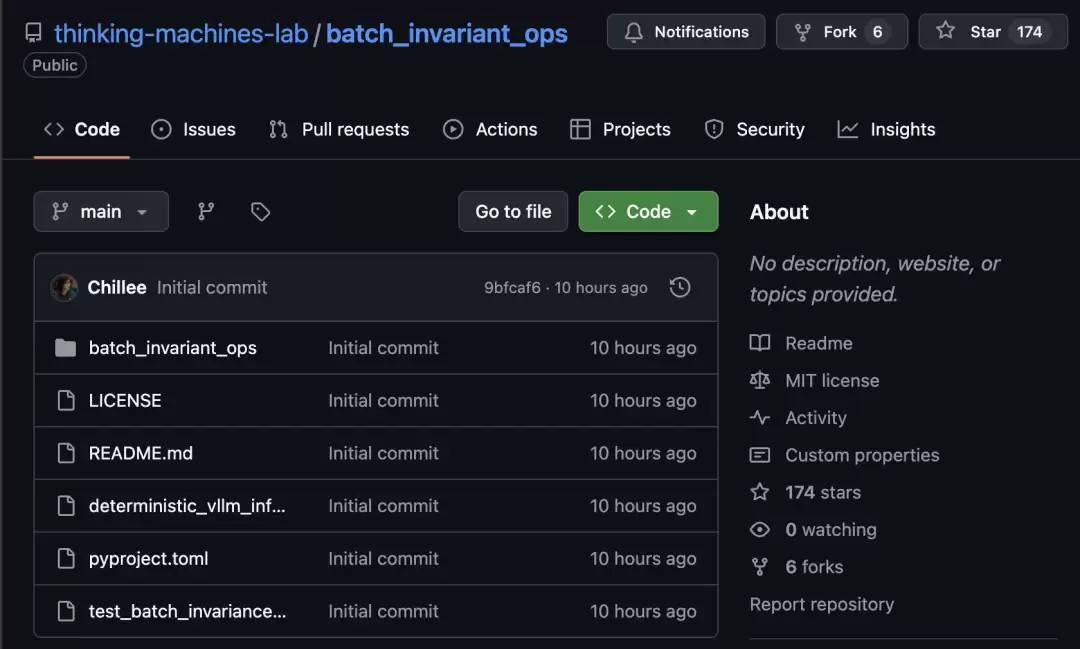Switch to the Actions tab
The image size is (1080, 649).
click(x=490, y=129)
